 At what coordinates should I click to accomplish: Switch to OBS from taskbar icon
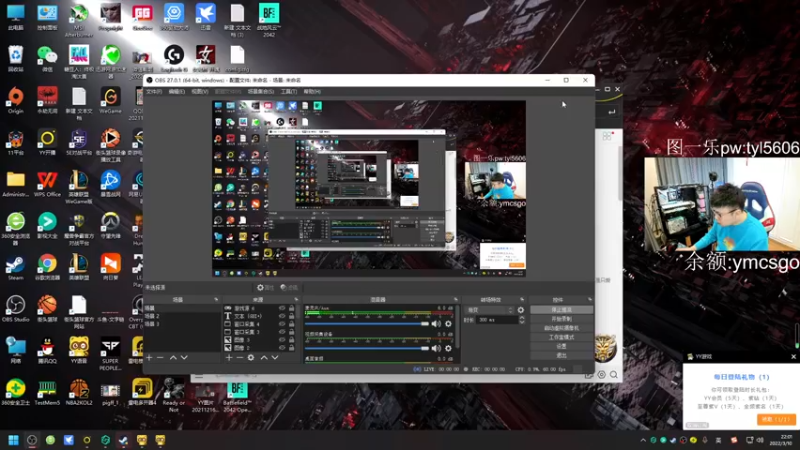pyautogui.click(x=32, y=440)
